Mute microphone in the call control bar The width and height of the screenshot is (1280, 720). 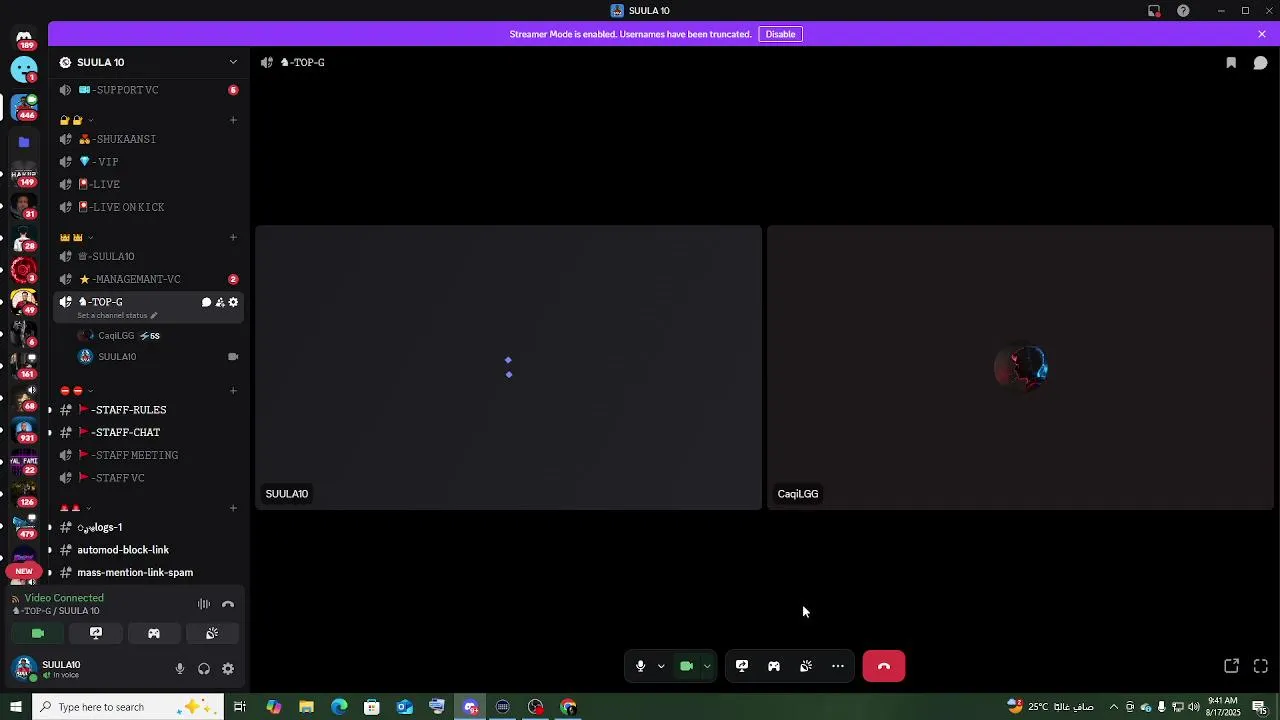click(641, 666)
